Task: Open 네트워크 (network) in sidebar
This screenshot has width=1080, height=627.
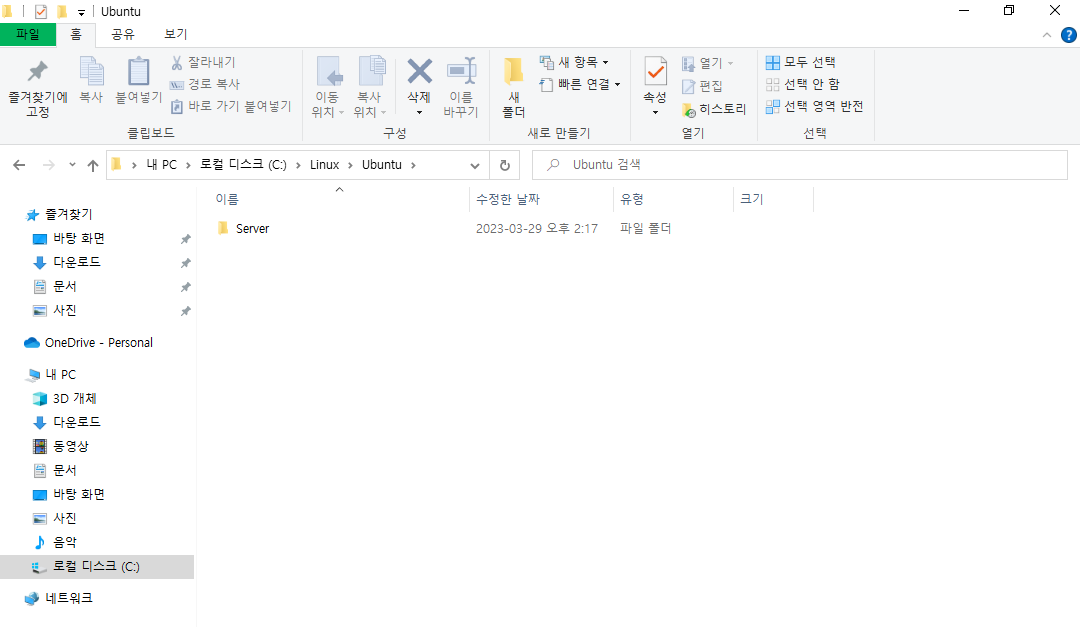Action: (68, 599)
